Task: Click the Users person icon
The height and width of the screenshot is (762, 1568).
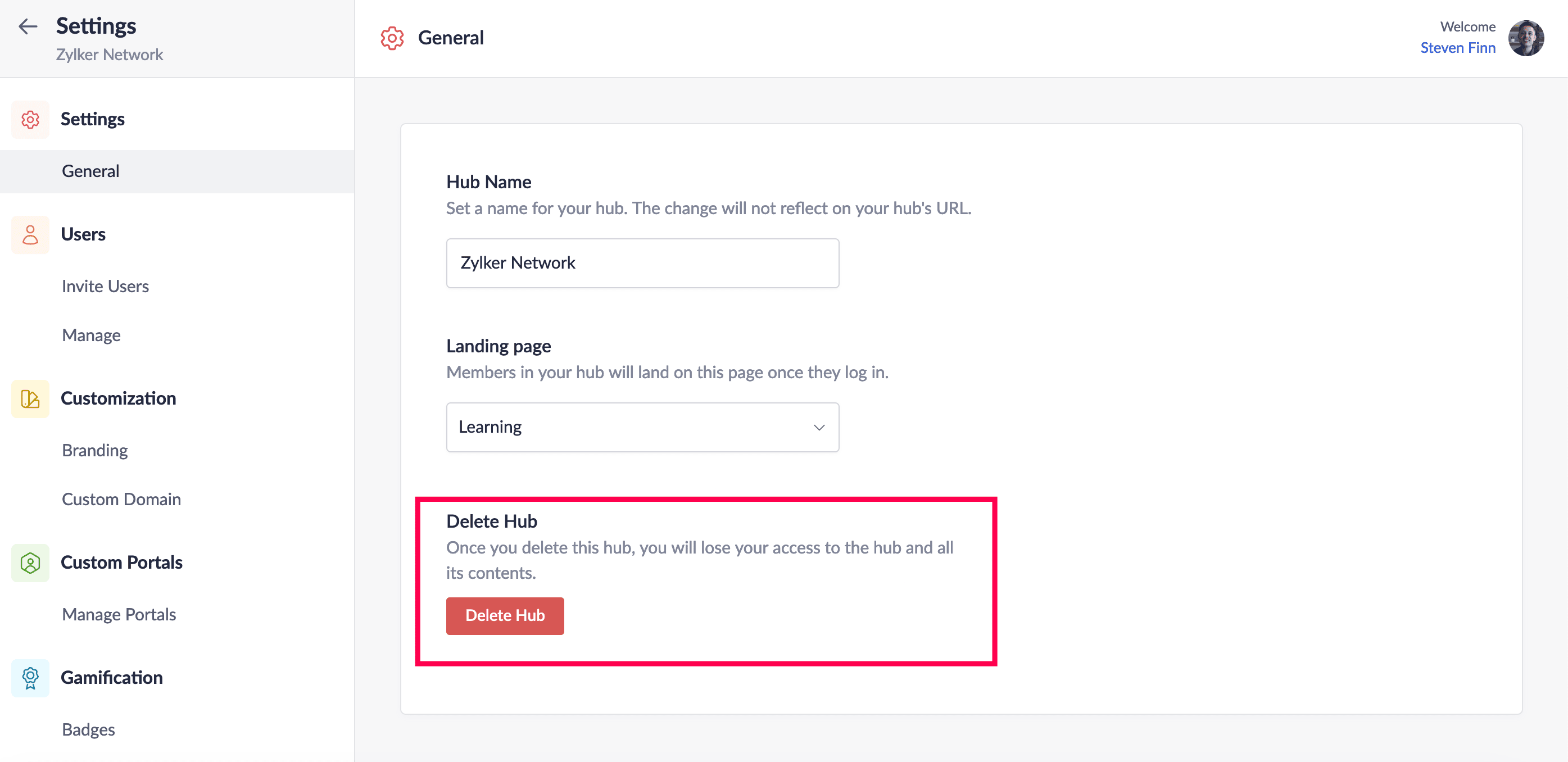Action: coord(30,234)
